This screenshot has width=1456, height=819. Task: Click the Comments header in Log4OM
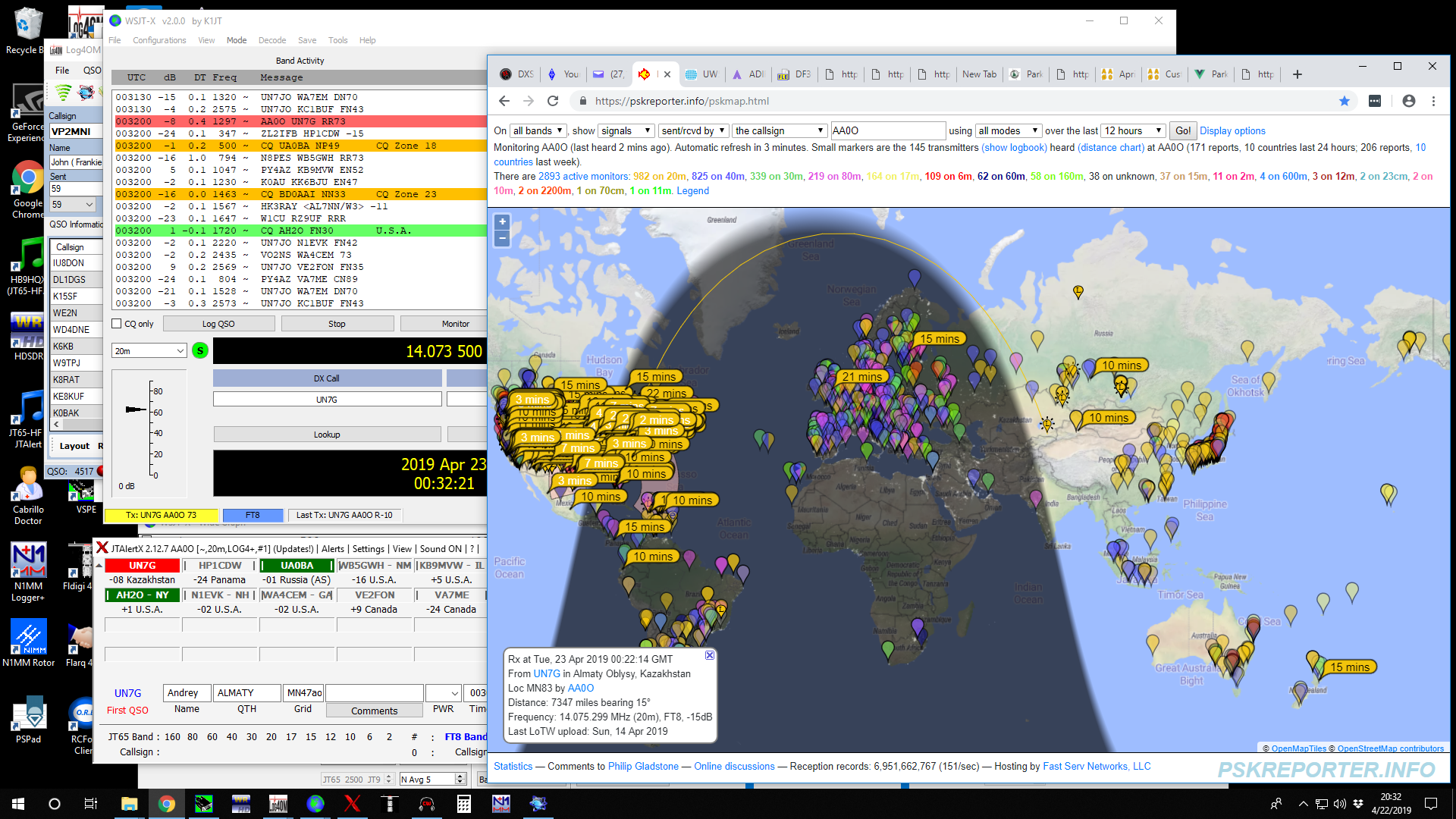pos(375,711)
